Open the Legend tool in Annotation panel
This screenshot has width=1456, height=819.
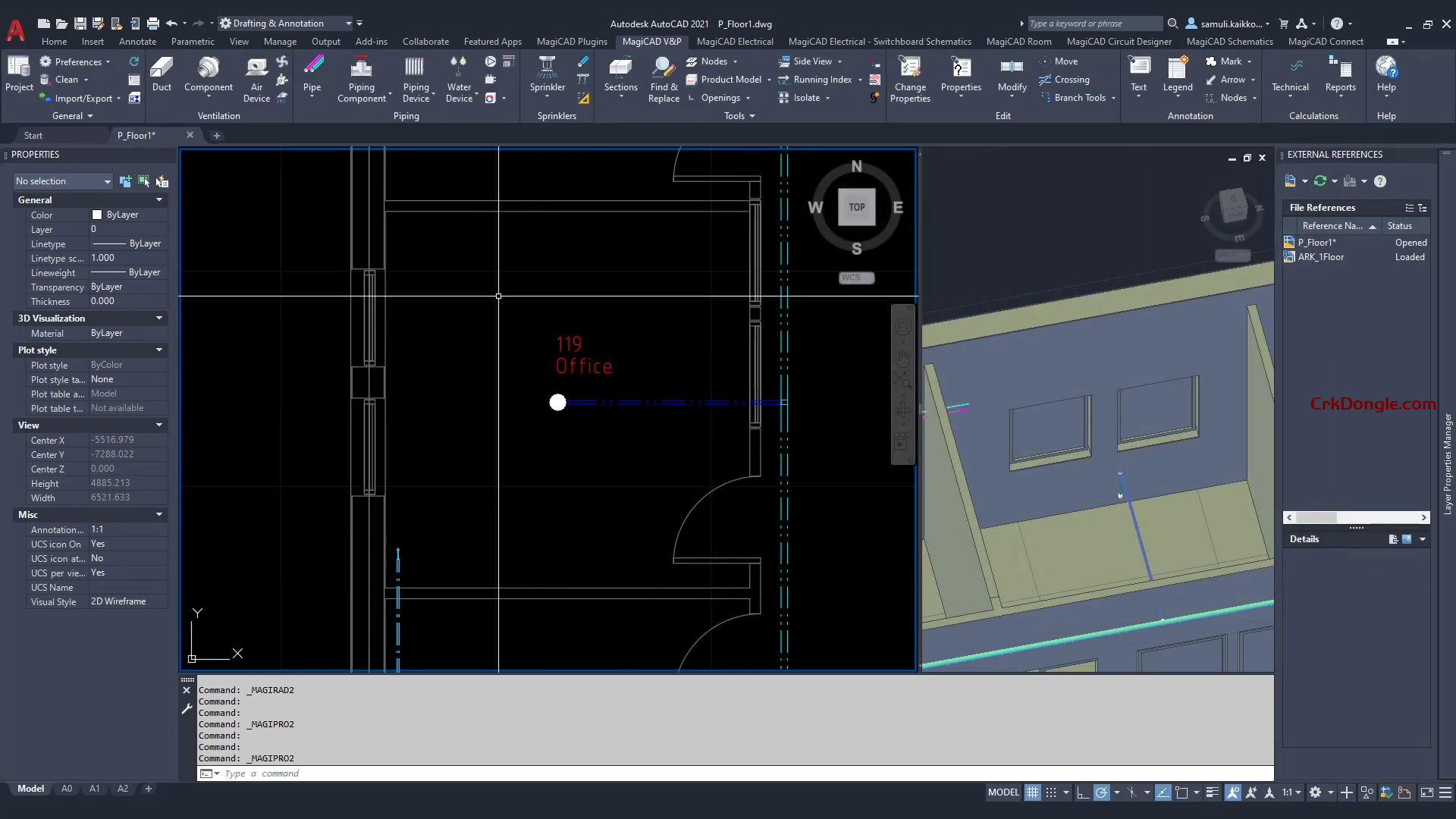[x=1177, y=76]
